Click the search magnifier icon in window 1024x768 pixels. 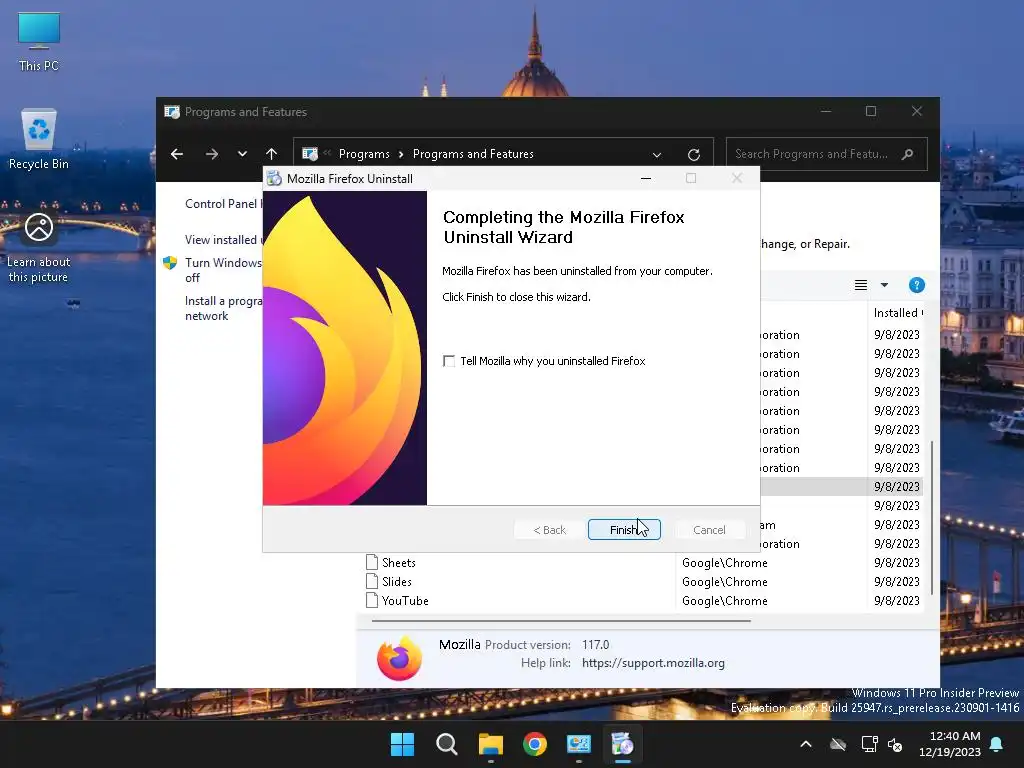907,154
